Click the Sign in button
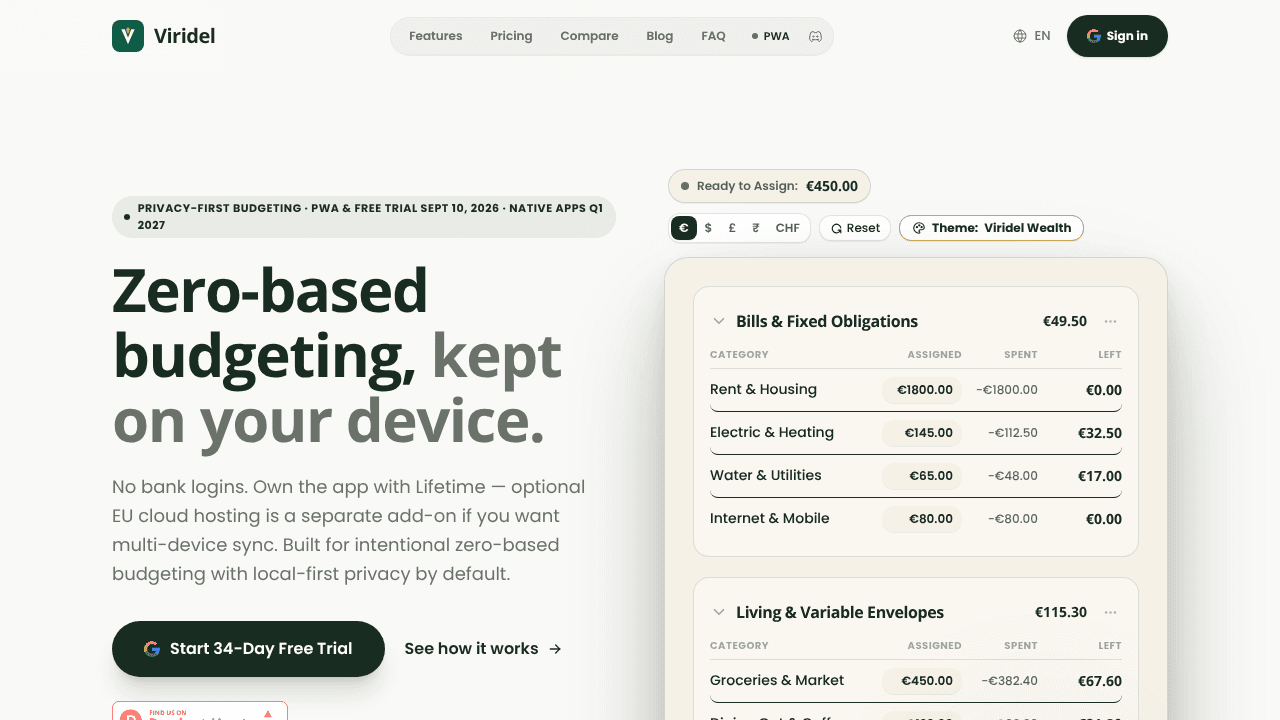This screenshot has height=720, width=1280. (1117, 36)
